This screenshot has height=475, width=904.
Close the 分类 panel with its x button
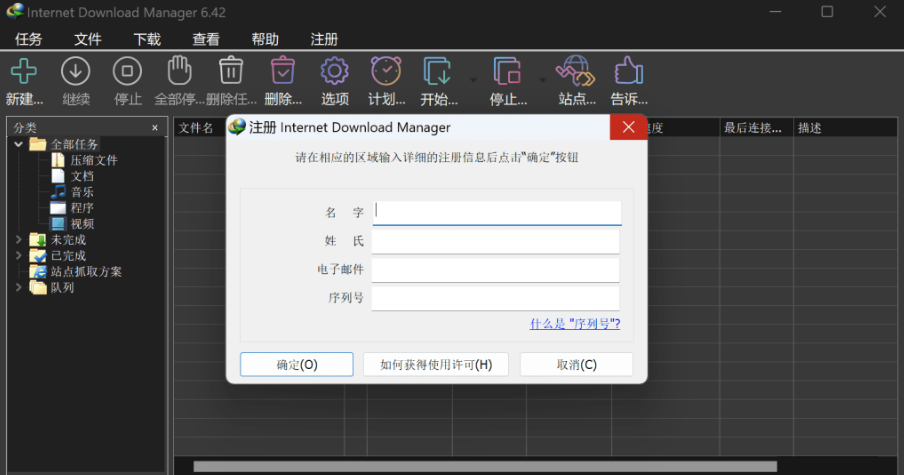click(x=155, y=127)
